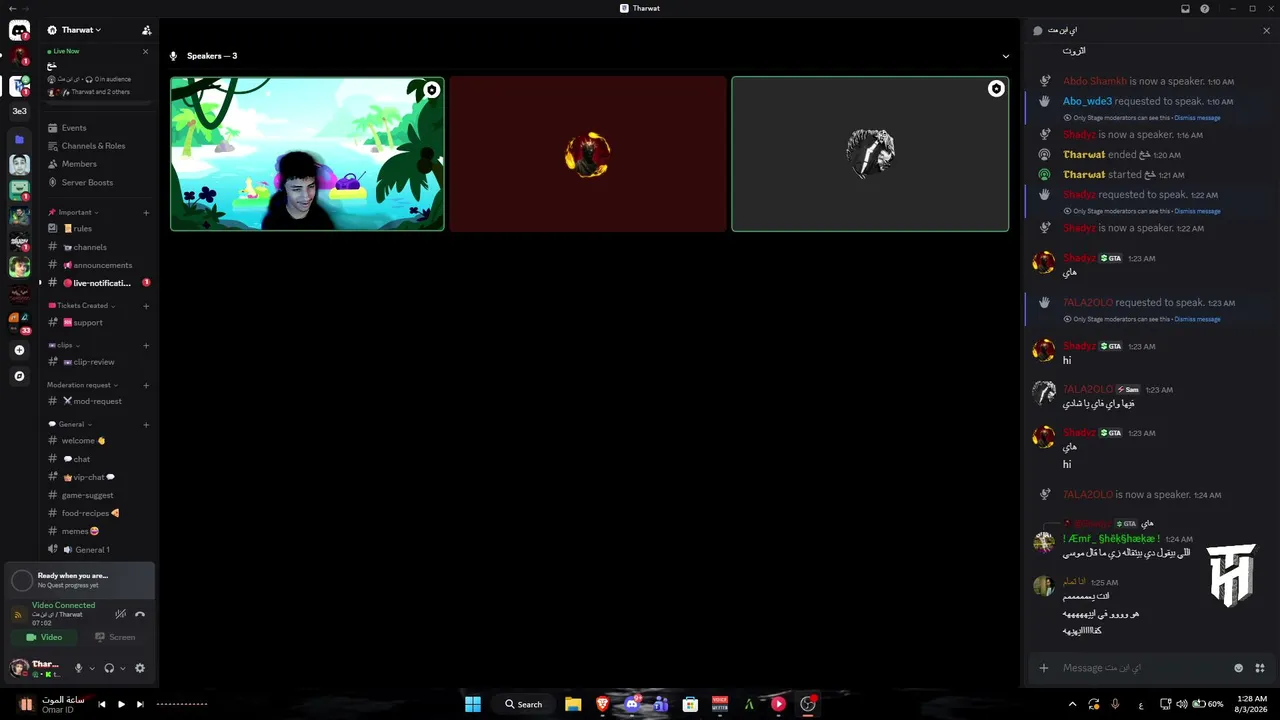The width and height of the screenshot is (1280, 720).
Task: Open the Ready when you are quest card
Action: pyautogui.click(x=80, y=580)
